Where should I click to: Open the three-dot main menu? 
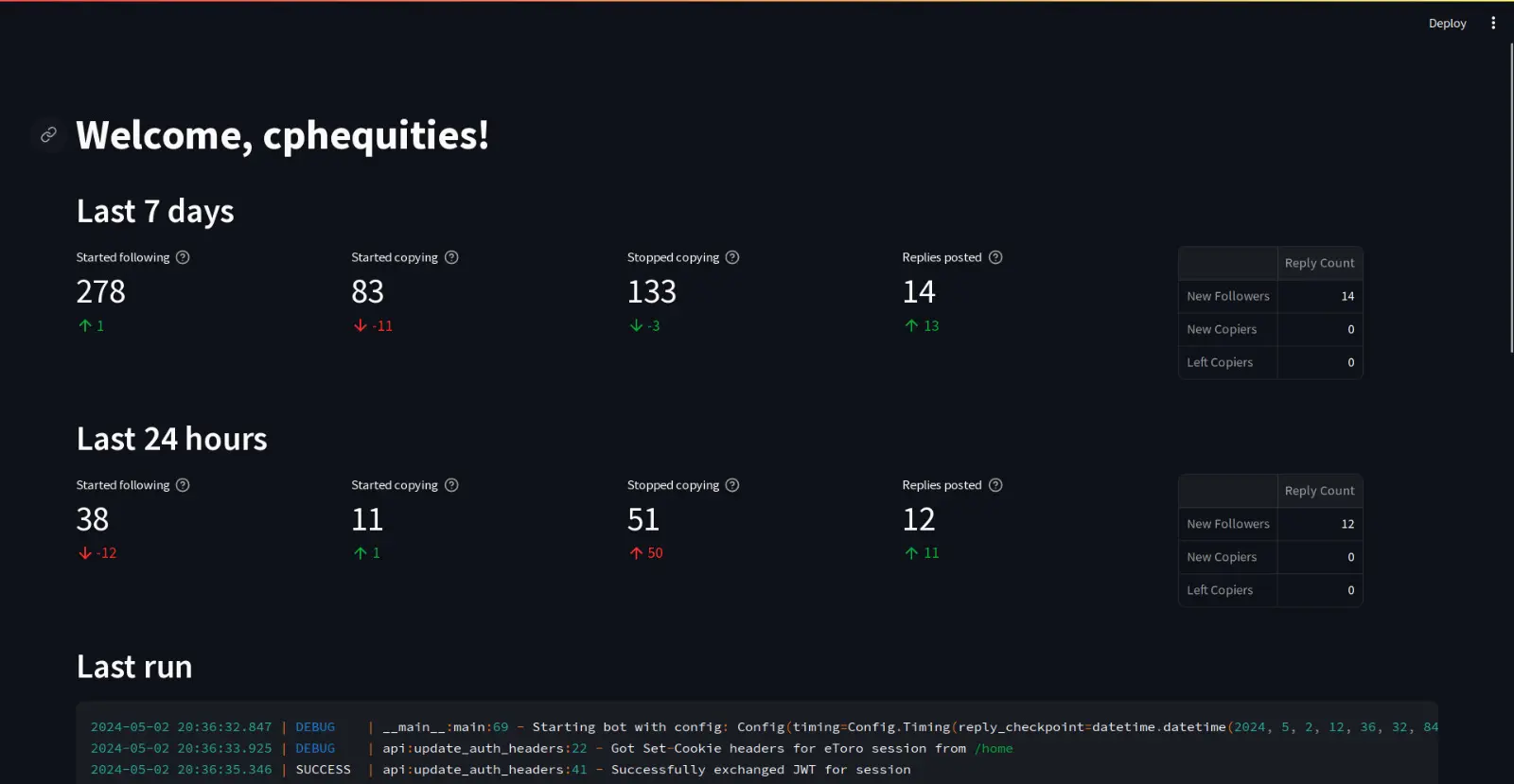pos(1493,23)
